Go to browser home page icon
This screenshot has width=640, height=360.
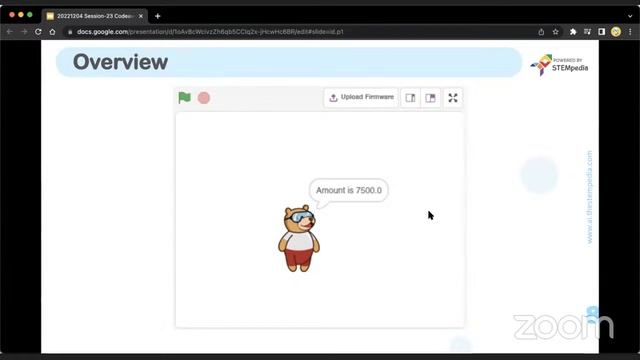(x=52, y=31)
